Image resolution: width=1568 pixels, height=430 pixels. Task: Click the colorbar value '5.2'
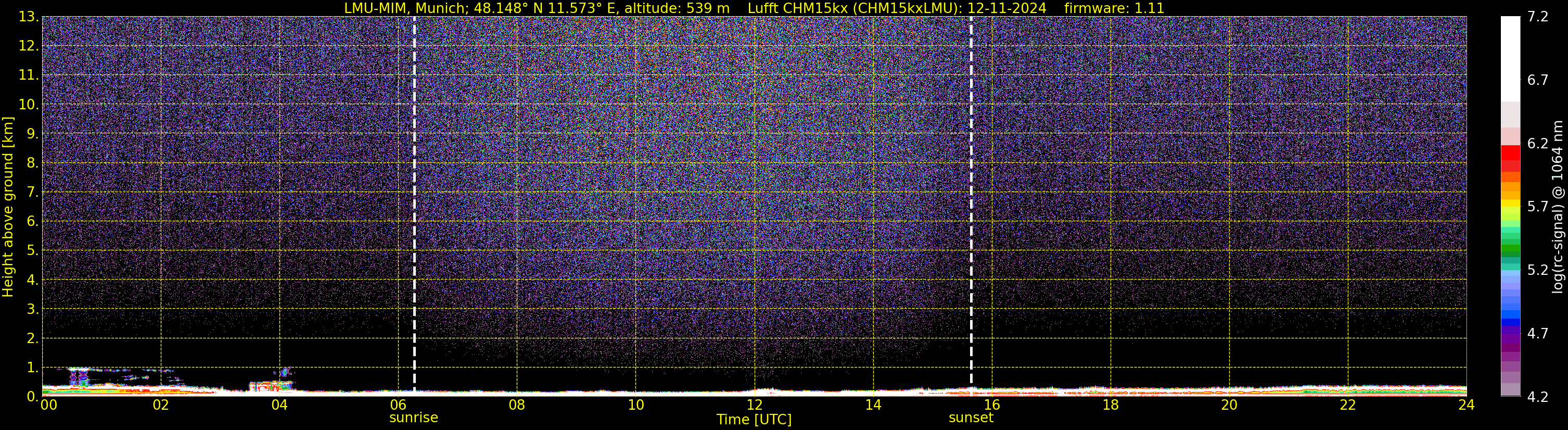(x=1538, y=270)
